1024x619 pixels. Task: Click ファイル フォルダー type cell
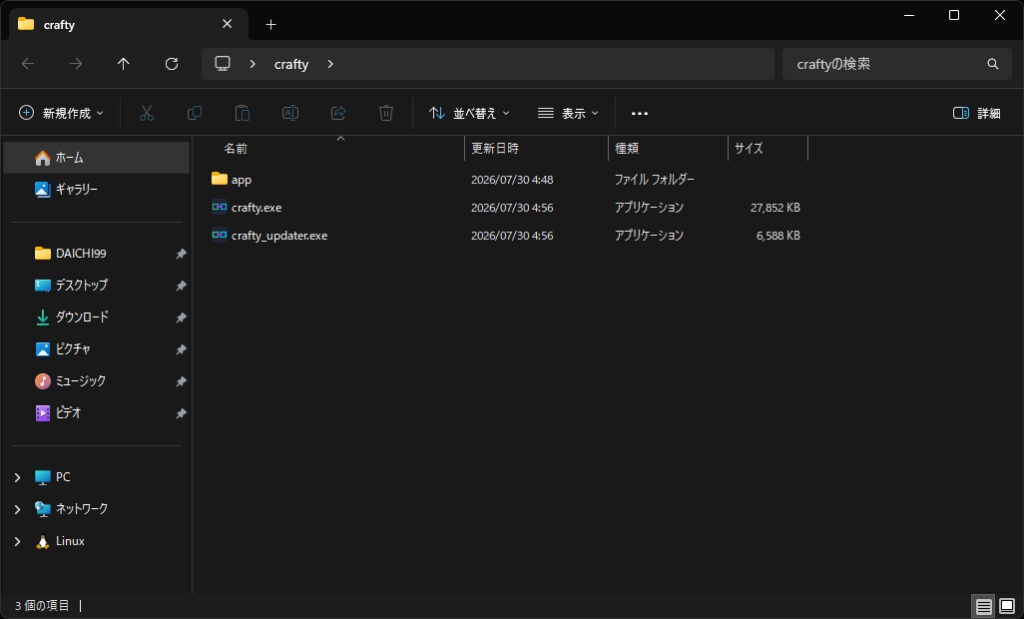[x=654, y=180]
